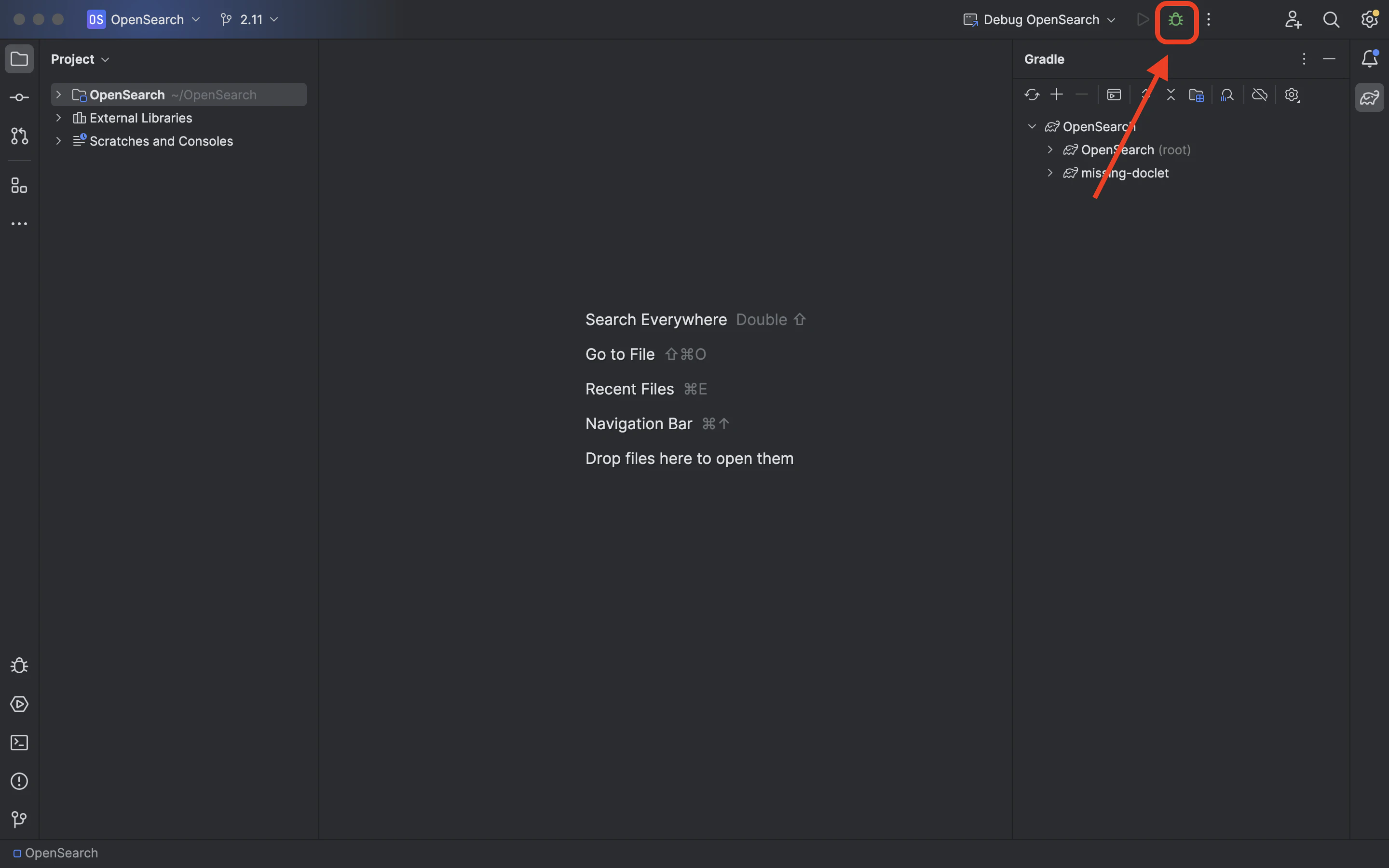
Task: Open the OpenSearch project widget dropdown
Action: pos(144,19)
